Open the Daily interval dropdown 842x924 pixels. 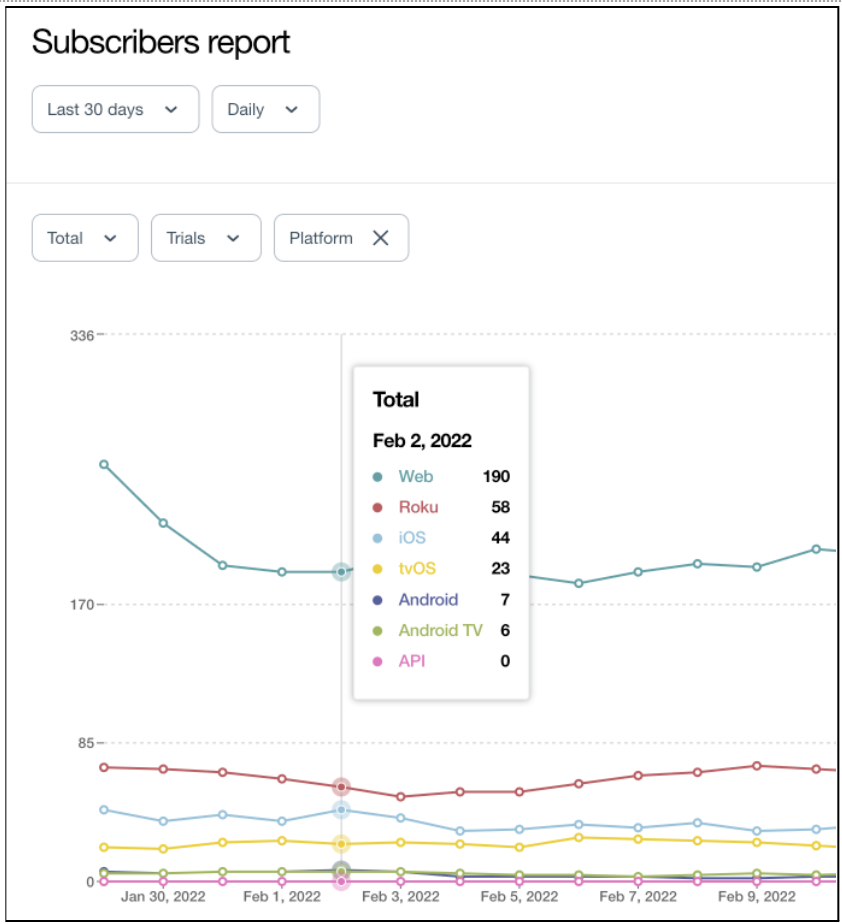pos(265,109)
